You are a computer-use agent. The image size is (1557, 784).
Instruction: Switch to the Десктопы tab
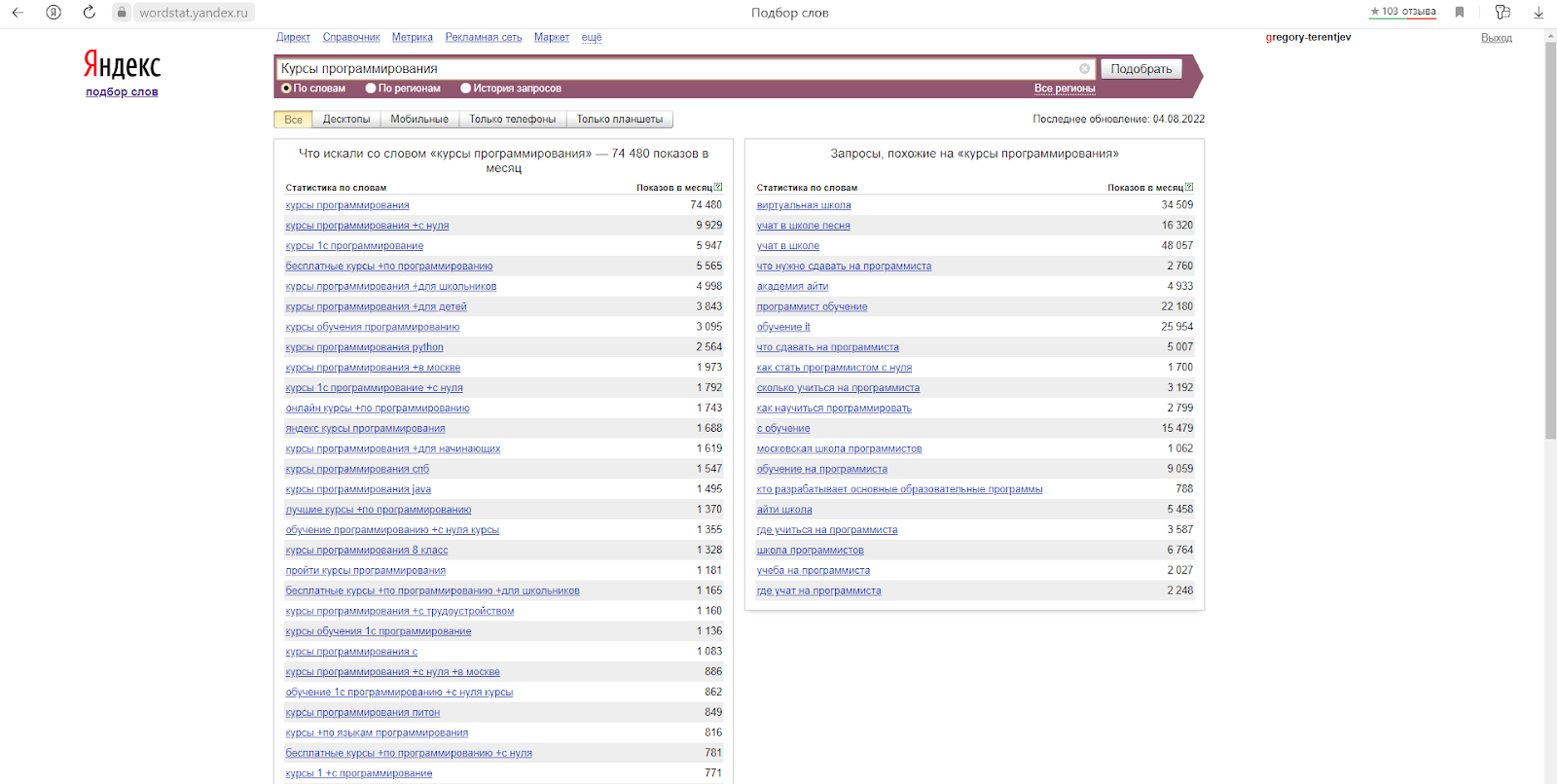(x=346, y=120)
